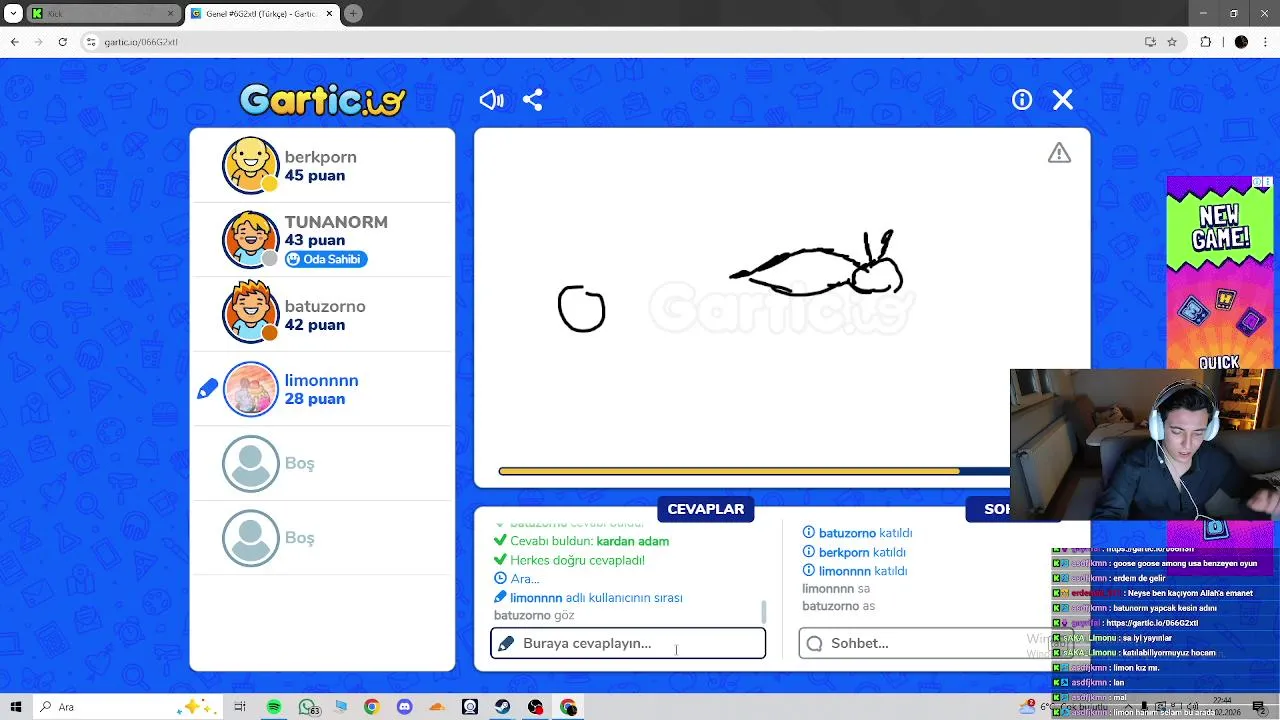Click the answers panel scrollbar
The width and height of the screenshot is (1280, 720).
pos(764,610)
